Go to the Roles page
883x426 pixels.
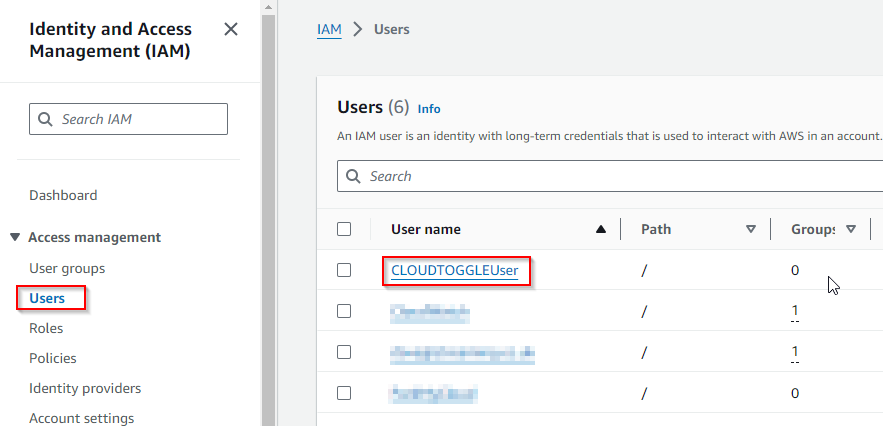(46, 328)
